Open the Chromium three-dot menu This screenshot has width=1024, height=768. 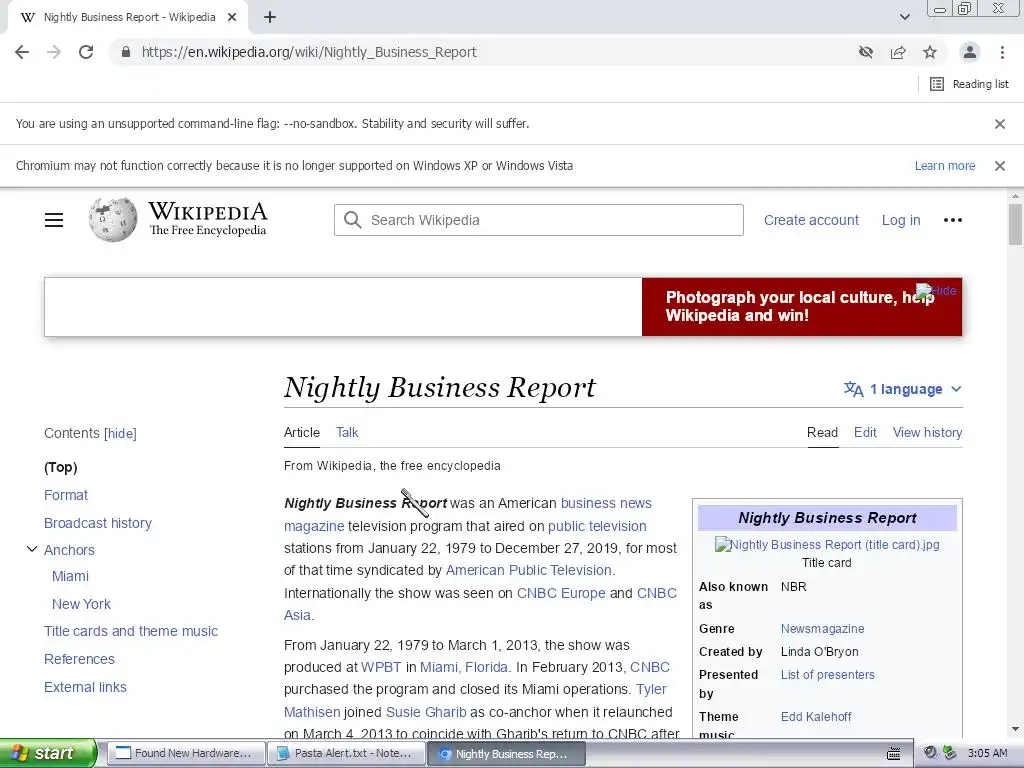(1002, 52)
